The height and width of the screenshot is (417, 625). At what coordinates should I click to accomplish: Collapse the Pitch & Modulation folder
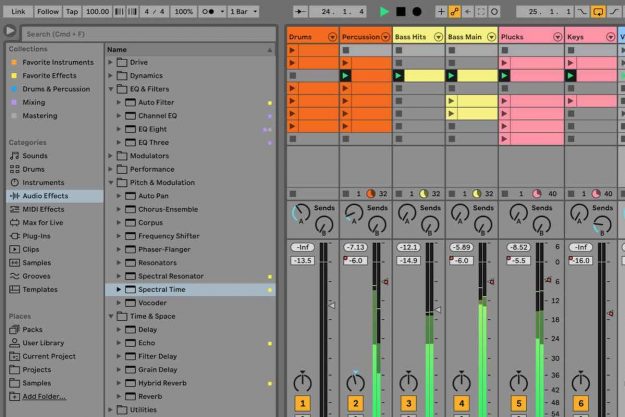110,183
